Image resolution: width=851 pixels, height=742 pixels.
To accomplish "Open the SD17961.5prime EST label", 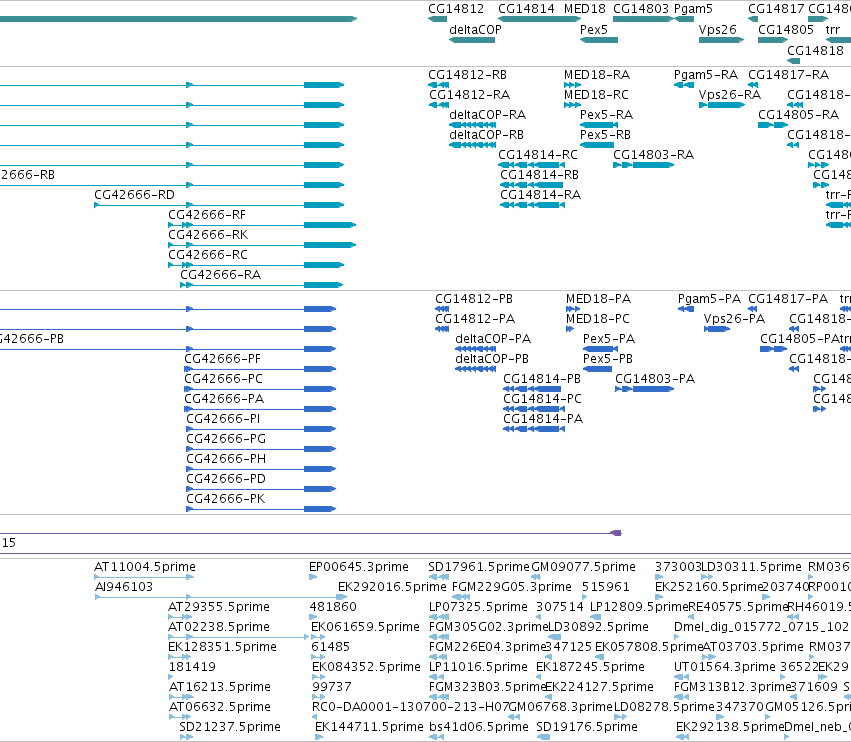I will 479,567.
